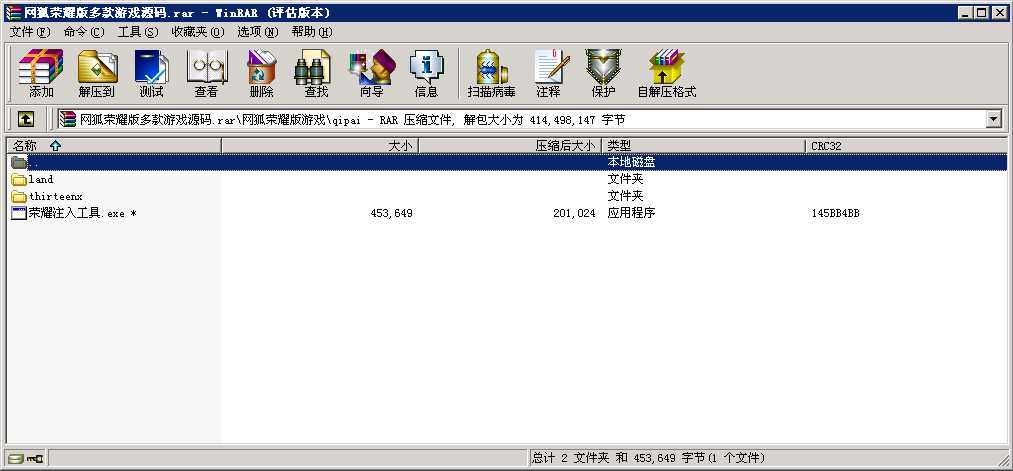Viewport: 1013px width, 471px height.
Task: Open the 收藏夹(O) menu
Action: [x=198, y=32]
